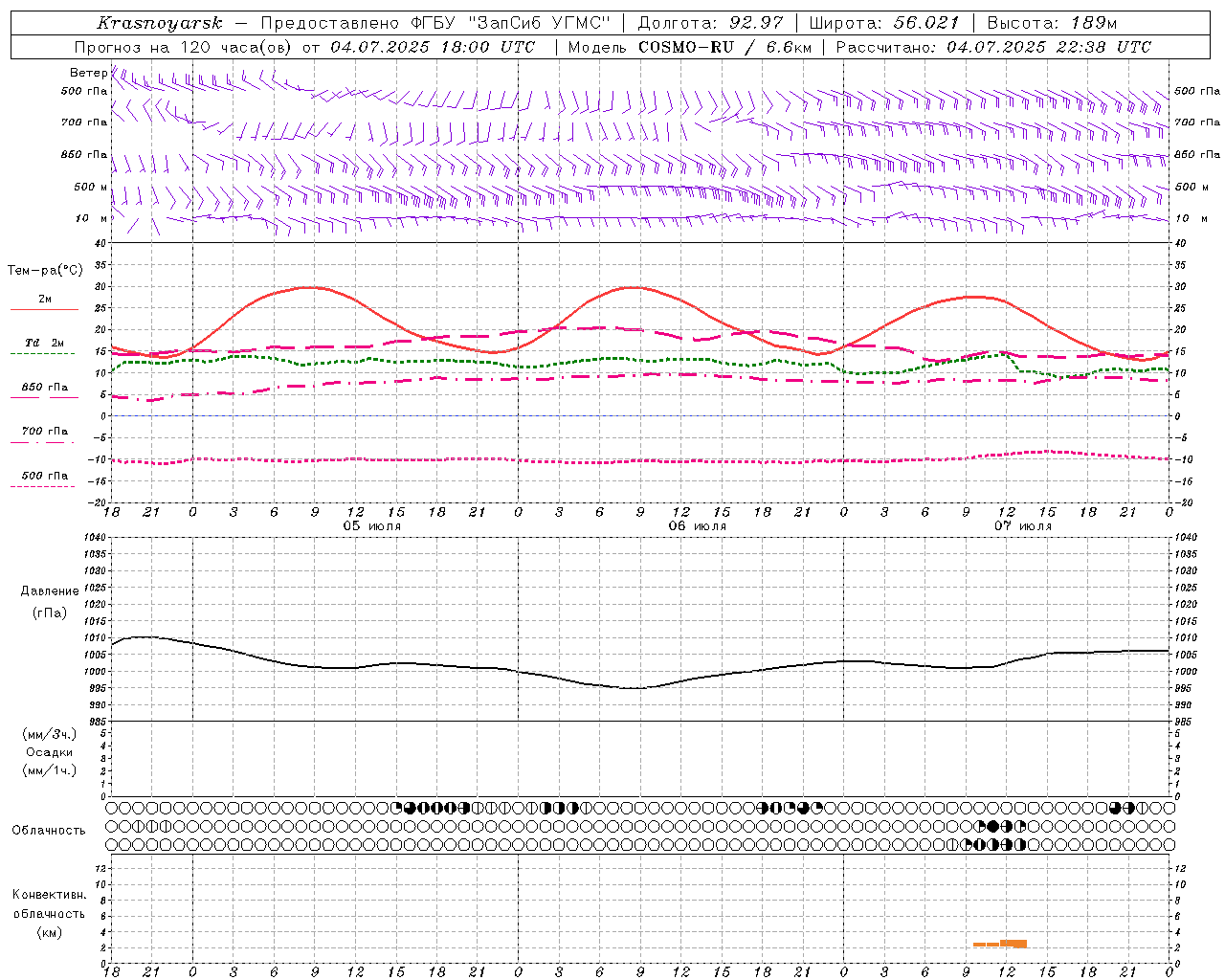The width and height of the screenshot is (1225, 980).
Task: Click the '(мм/3ч.)' precipitation unit label
Action: [50, 734]
